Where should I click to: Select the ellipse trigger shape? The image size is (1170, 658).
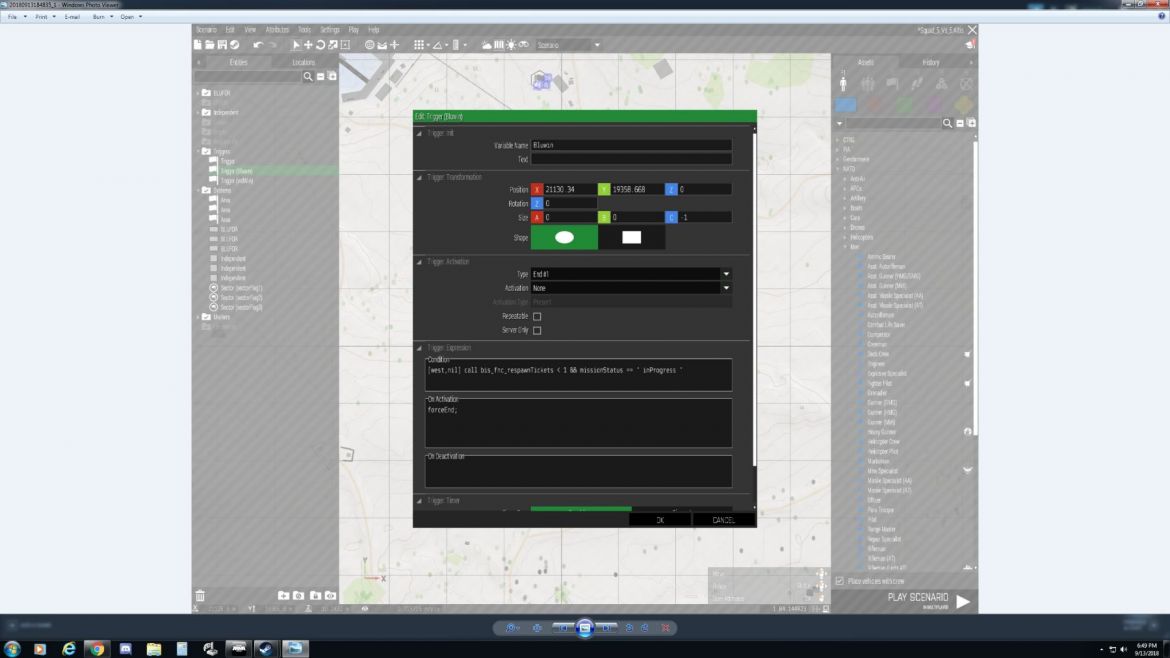(564, 237)
